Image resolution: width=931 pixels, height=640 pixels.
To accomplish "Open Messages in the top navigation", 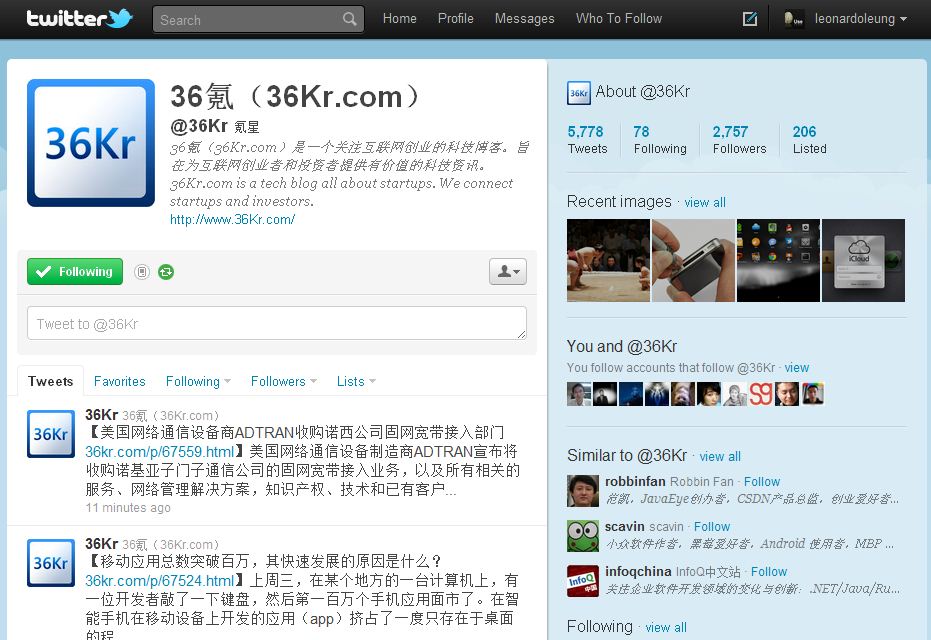I will coord(524,18).
